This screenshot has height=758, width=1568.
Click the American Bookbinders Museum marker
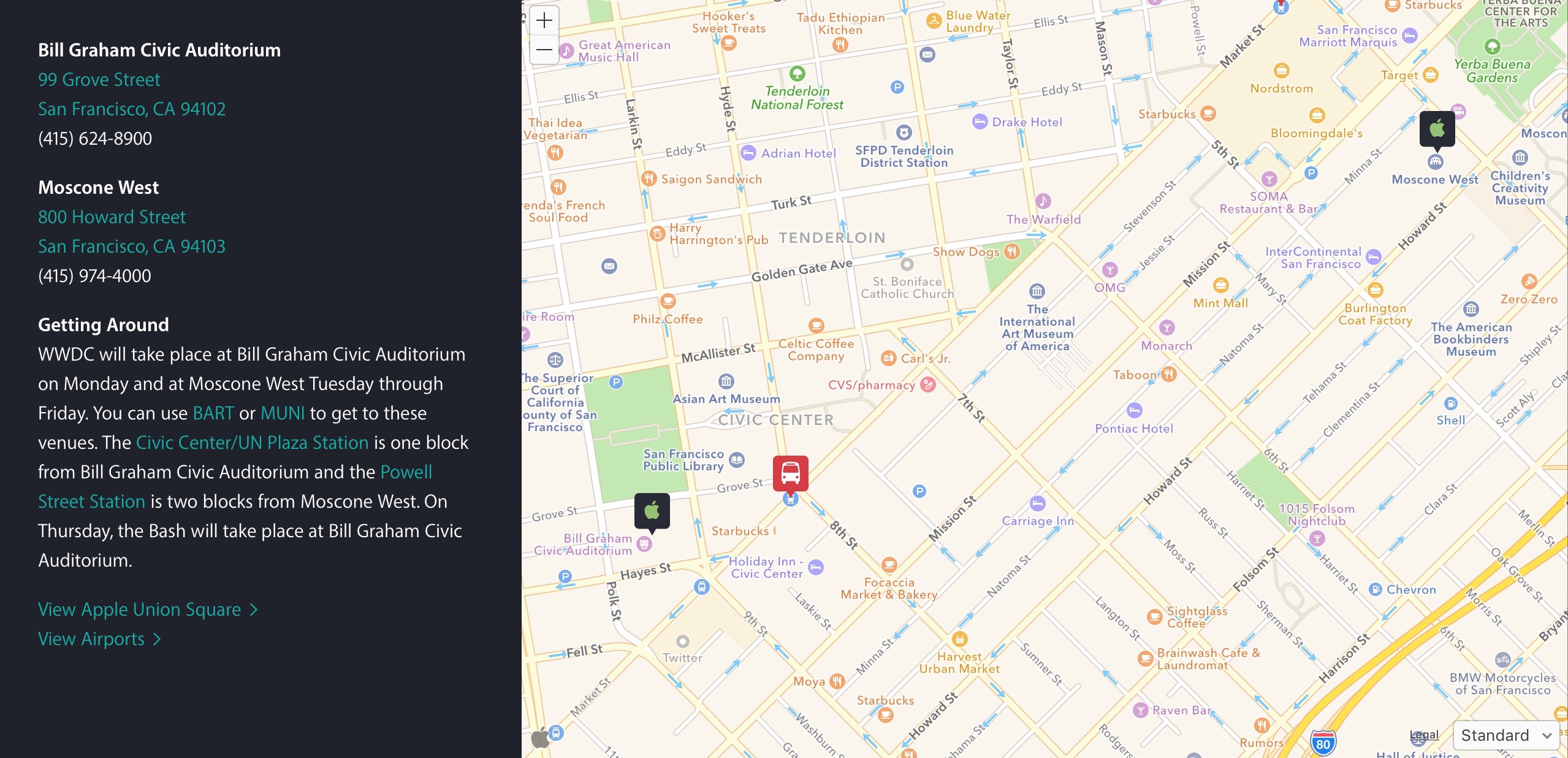click(x=1471, y=309)
